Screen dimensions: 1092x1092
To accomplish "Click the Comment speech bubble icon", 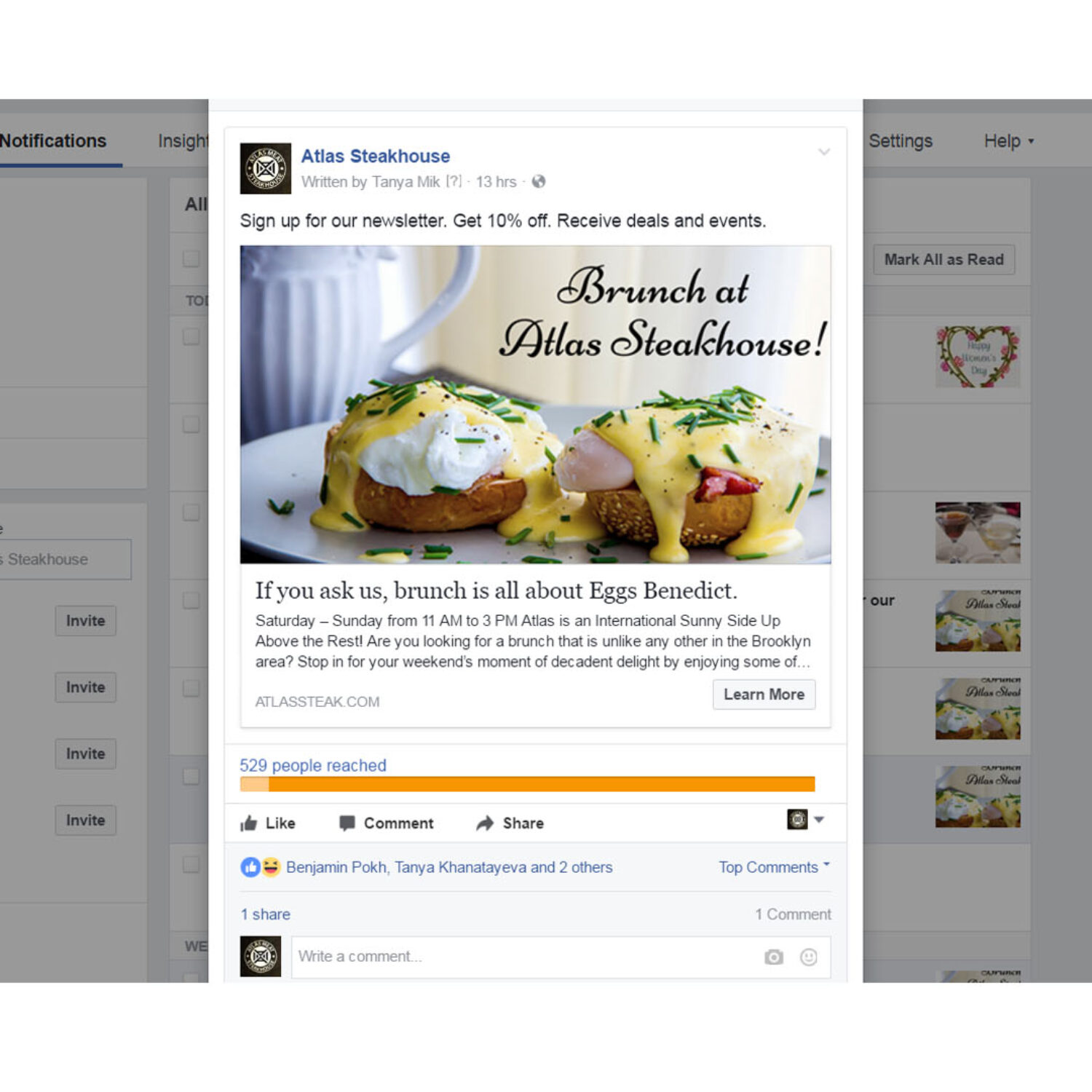I will (x=347, y=823).
